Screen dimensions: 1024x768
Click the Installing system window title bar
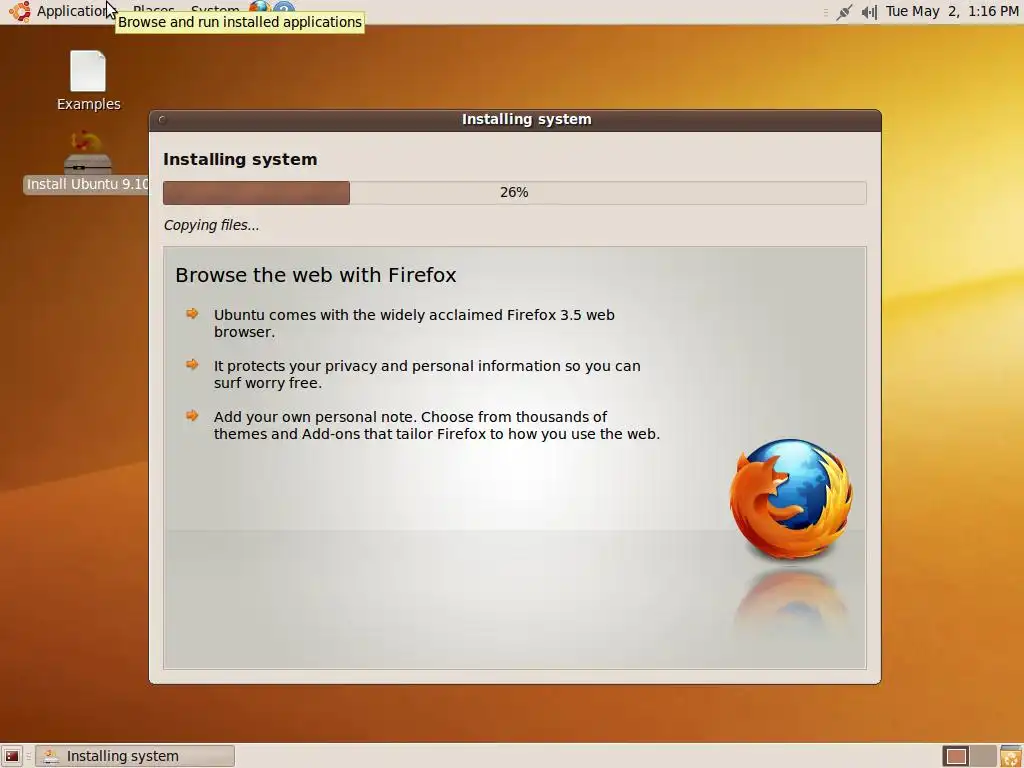515,120
